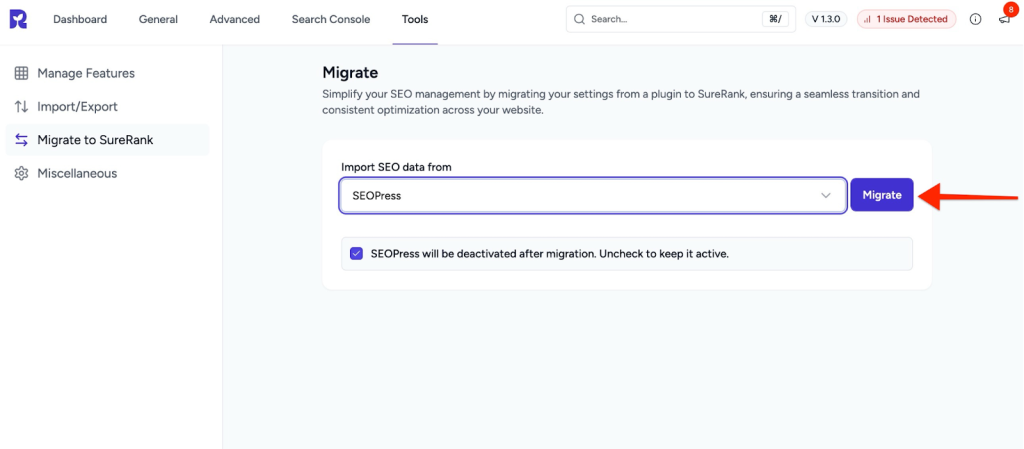Viewport: 1024px width, 449px height.
Task: Click the 'Import SEO data from' label
Action: 396,167
